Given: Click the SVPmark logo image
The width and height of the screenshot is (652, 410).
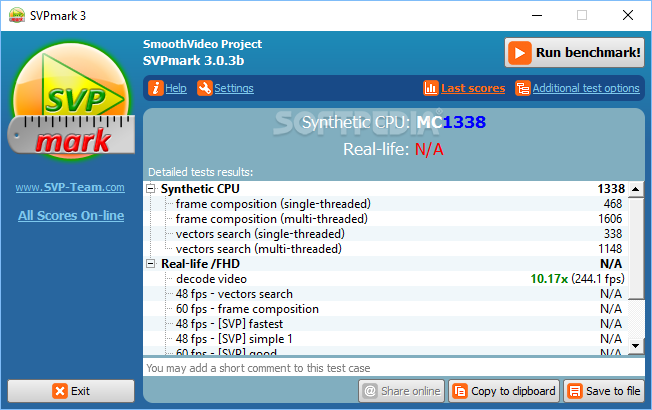Looking at the screenshot, I should click(71, 101).
